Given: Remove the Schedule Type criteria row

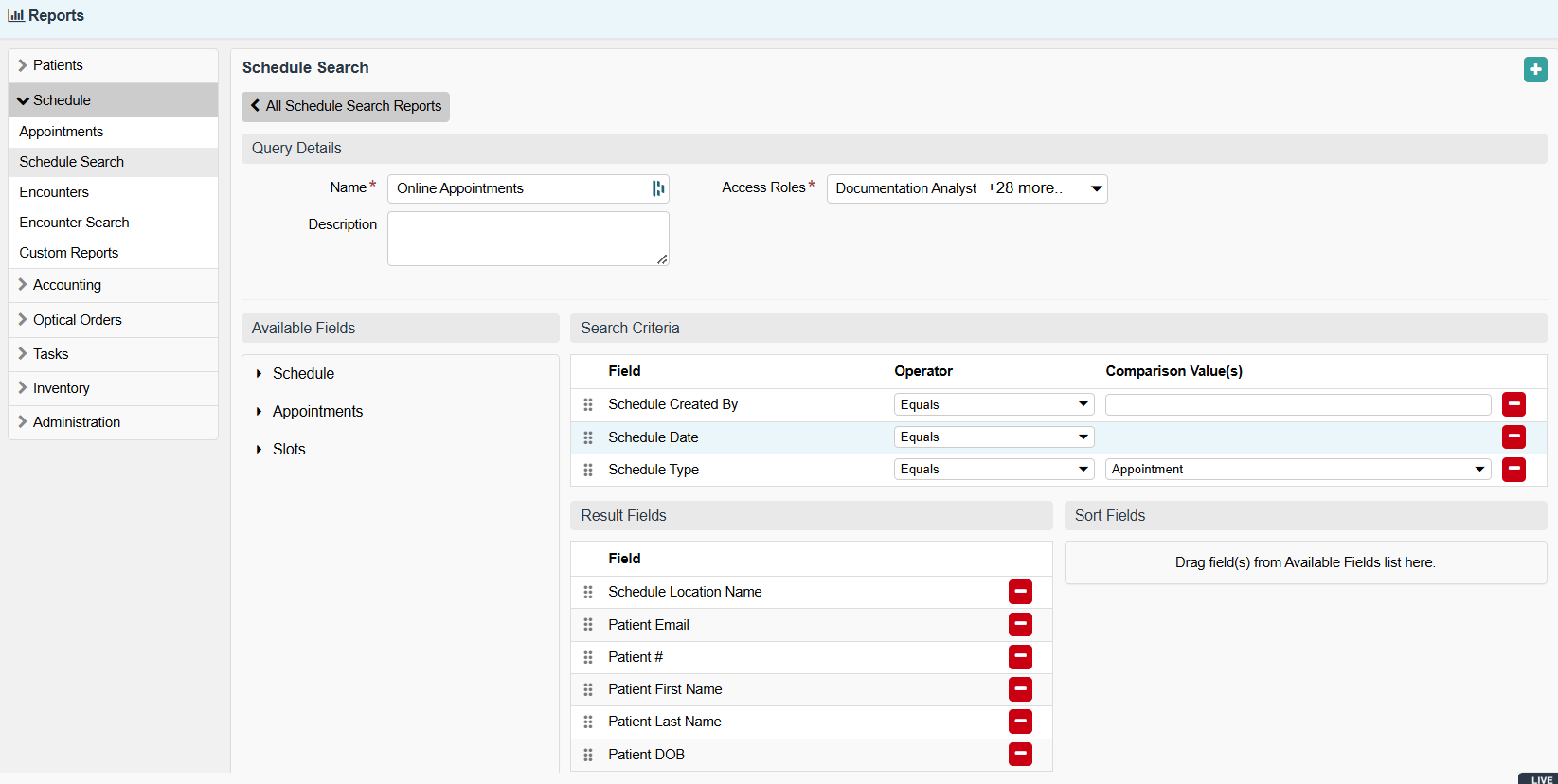Looking at the screenshot, I should [1513, 470].
